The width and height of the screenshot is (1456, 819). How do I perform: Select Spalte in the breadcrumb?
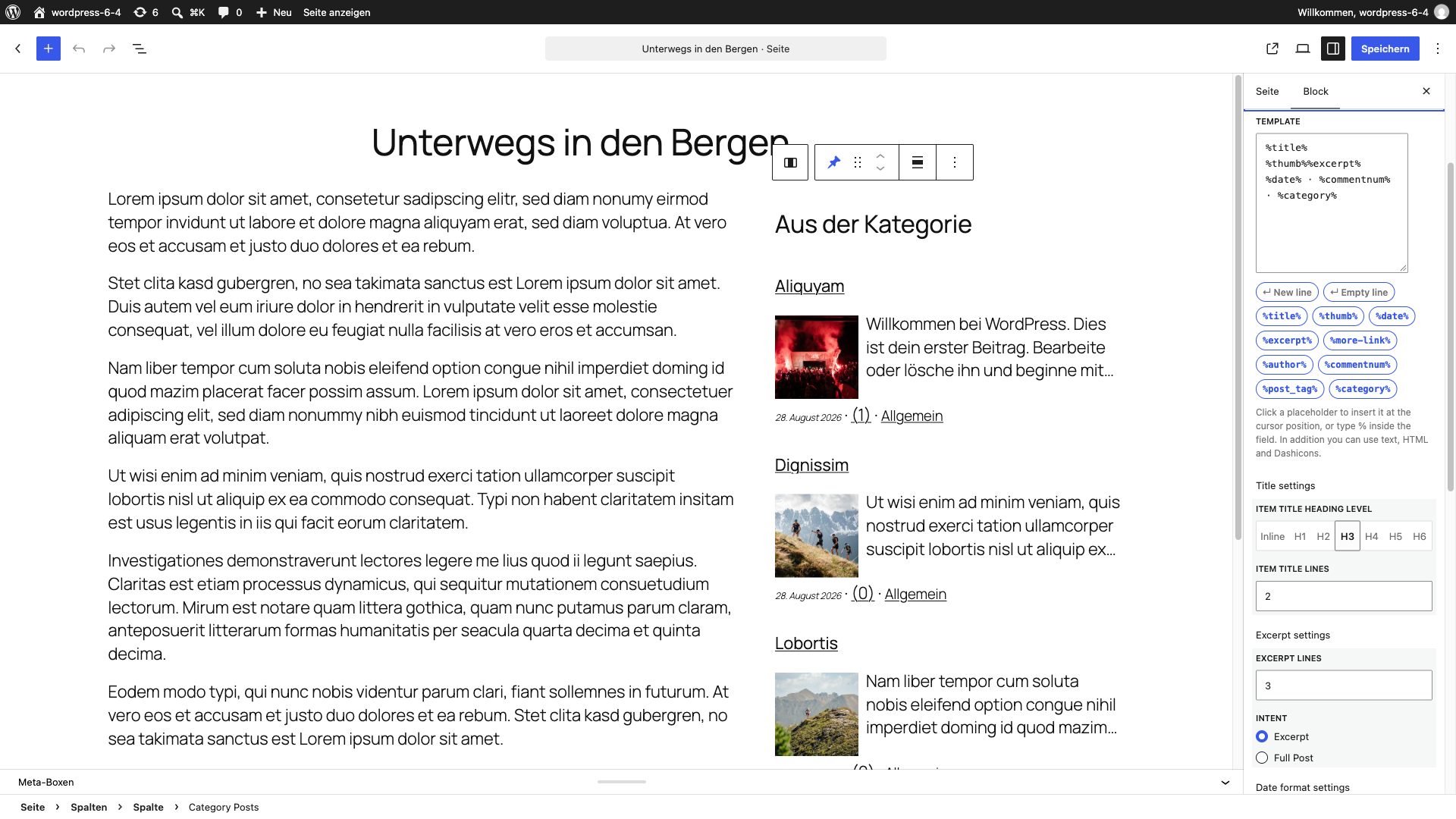(x=149, y=807)
